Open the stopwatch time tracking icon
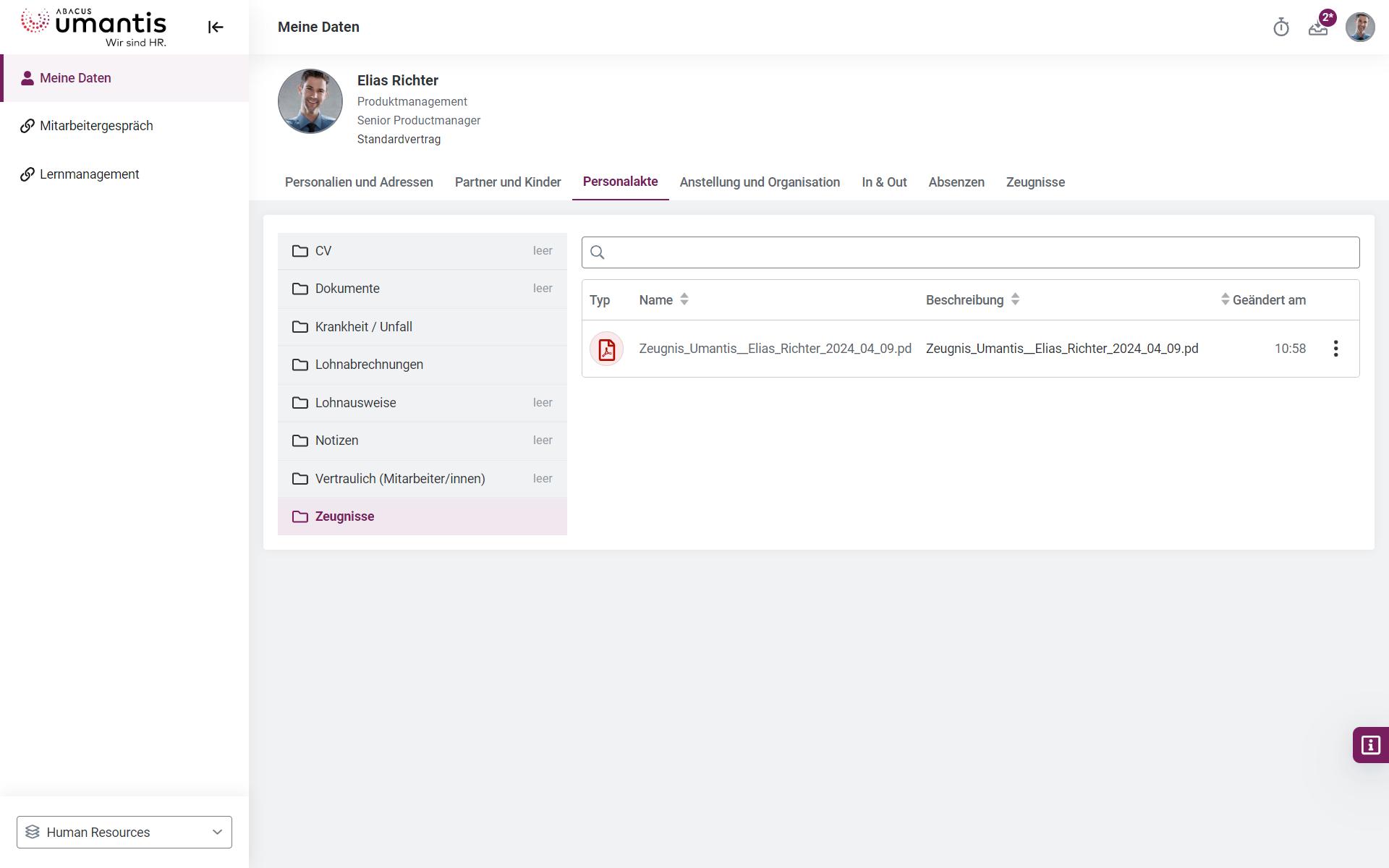 1281,27
